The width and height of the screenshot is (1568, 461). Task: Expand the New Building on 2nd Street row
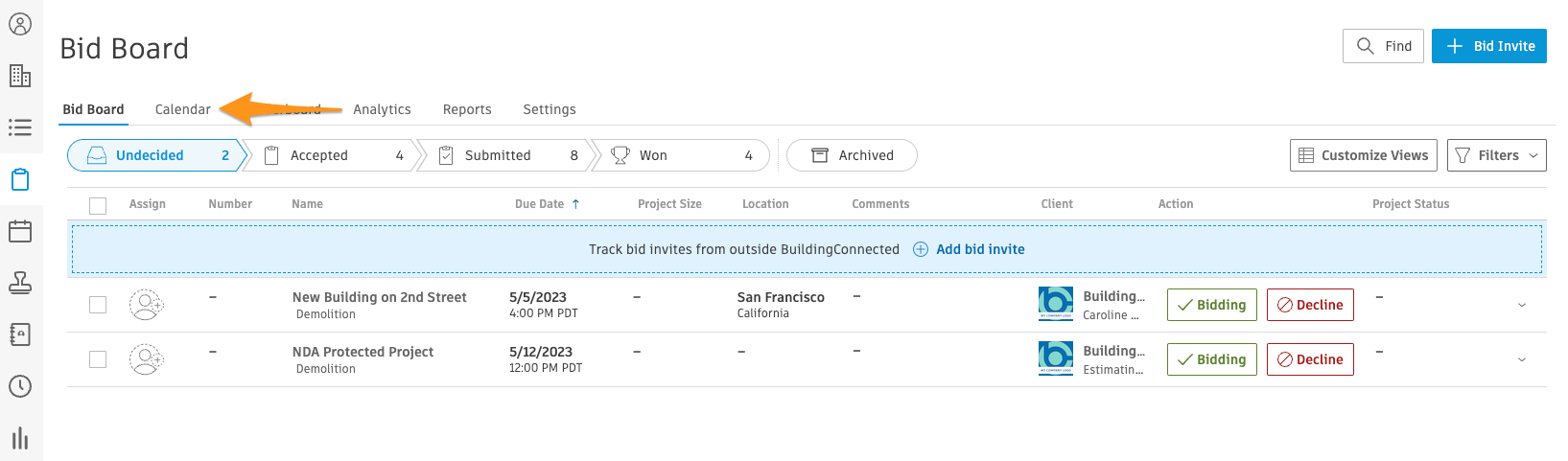click(x=1522, y=306)
